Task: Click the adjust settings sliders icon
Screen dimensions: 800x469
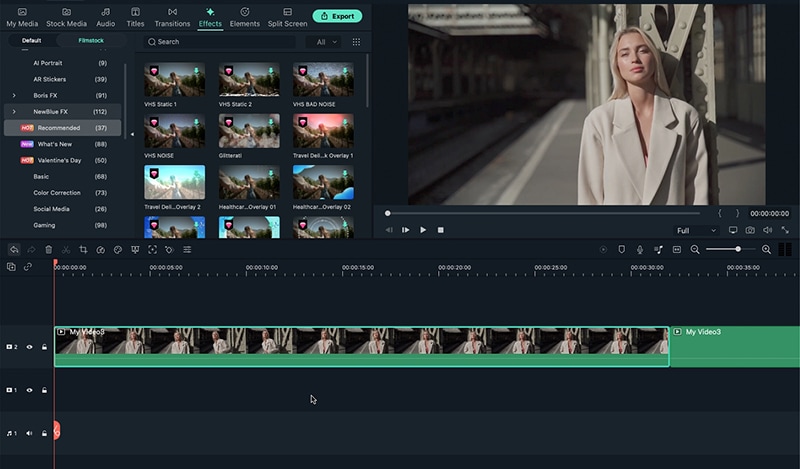Action: tap(187, 250)
